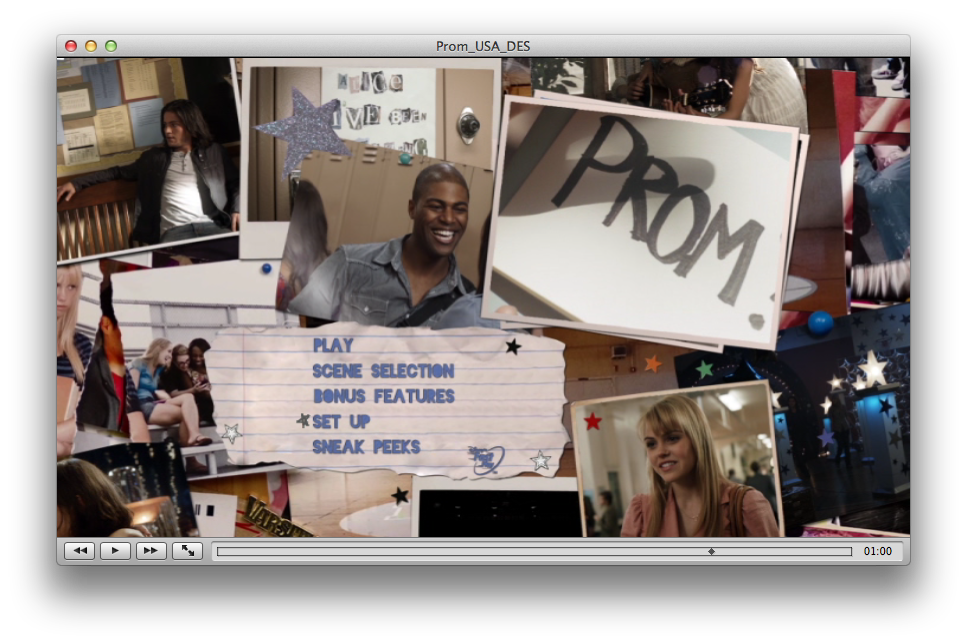Zoom the window with the green button
This screenshot has width=967, height=644.
click(x=111, y=46)
